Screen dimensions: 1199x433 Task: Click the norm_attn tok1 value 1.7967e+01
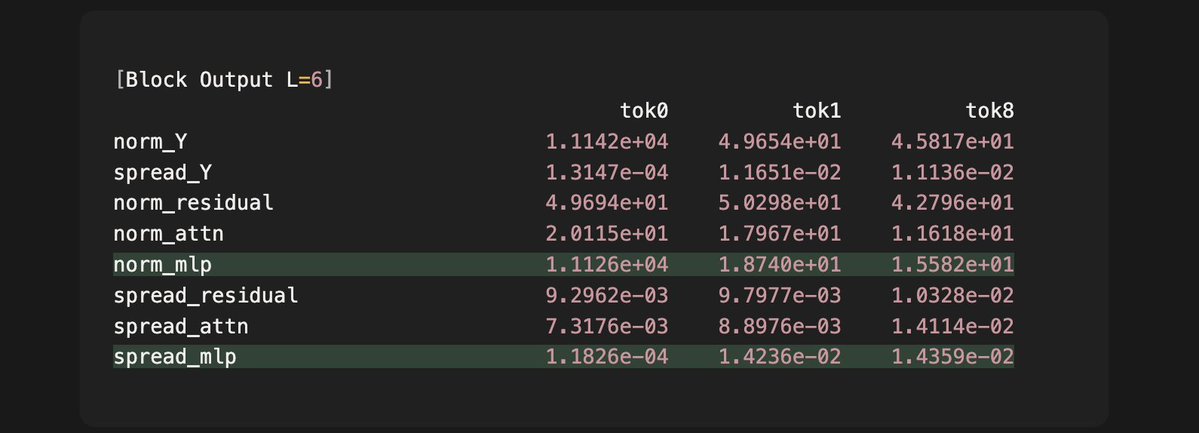point(780,235)
